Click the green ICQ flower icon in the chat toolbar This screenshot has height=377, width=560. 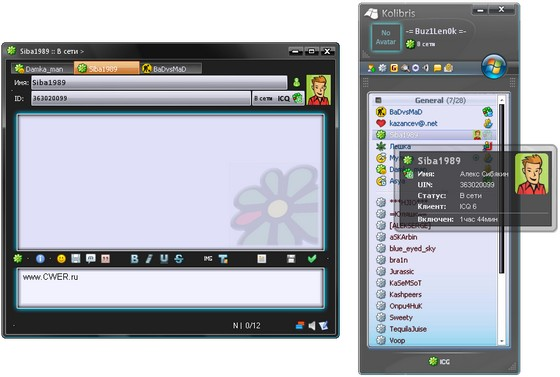coord(18,258)
